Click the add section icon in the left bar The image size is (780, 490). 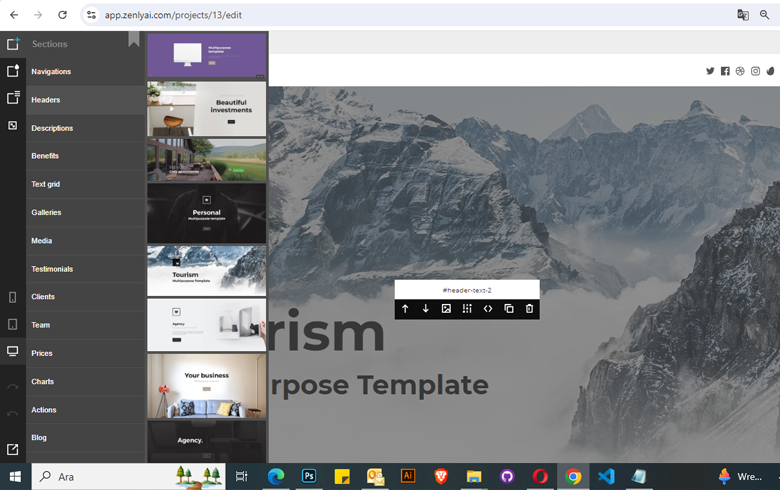[13, 44]
